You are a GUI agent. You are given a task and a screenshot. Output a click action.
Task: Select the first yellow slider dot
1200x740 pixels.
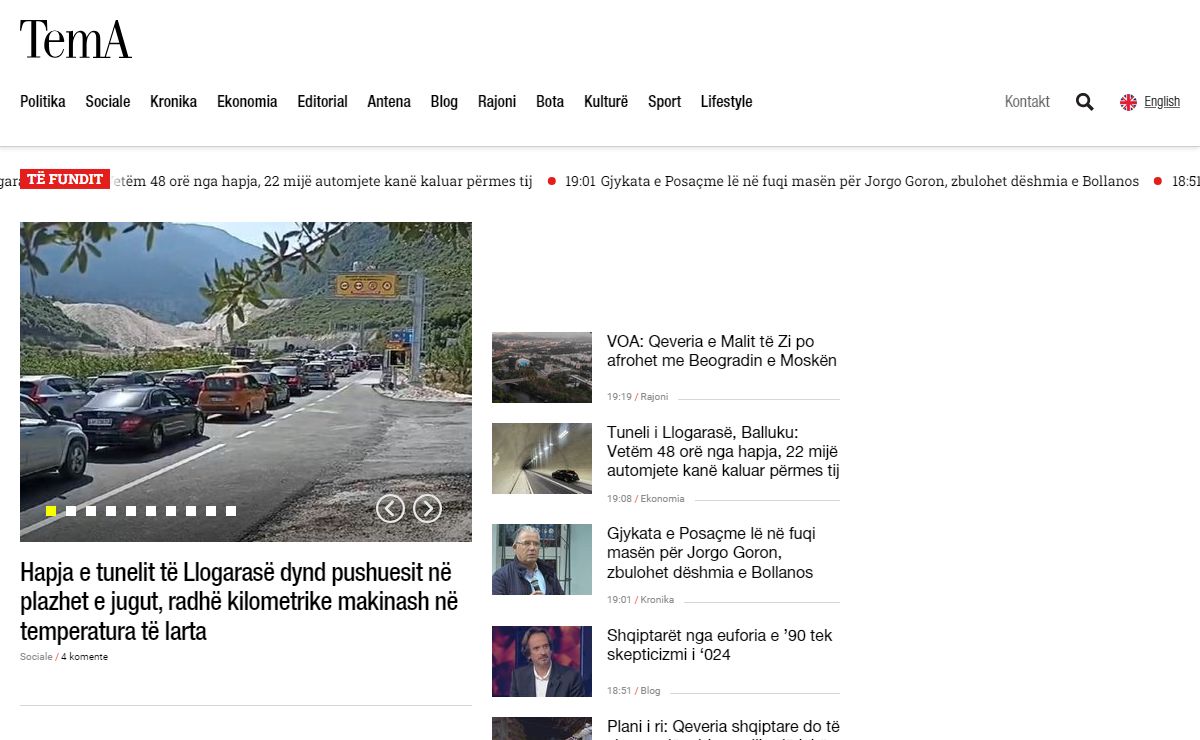pyautogui.click(x=51, y=511)
